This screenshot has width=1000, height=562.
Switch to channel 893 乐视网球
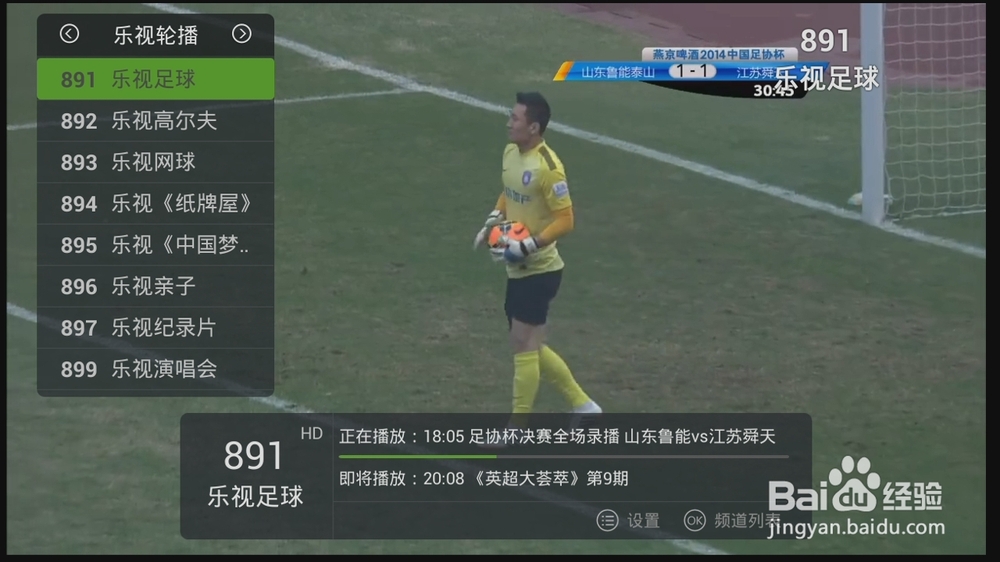[156, 162]
